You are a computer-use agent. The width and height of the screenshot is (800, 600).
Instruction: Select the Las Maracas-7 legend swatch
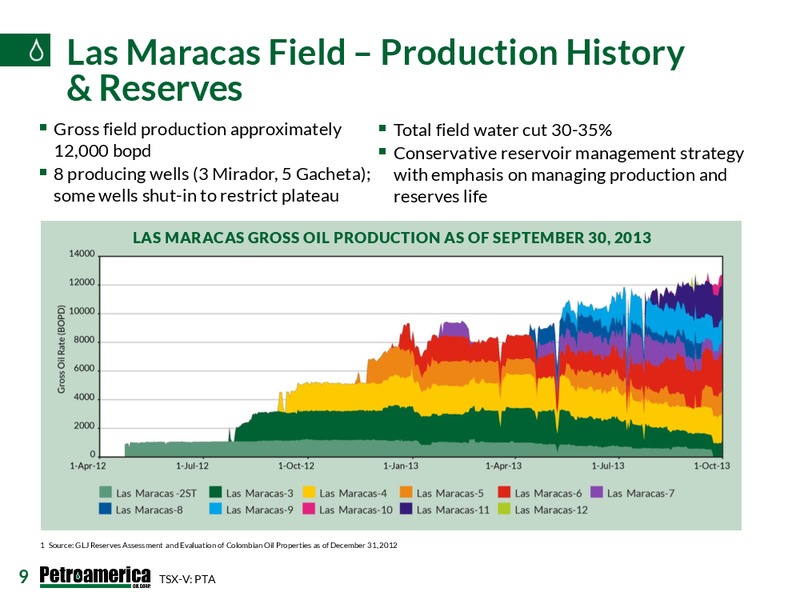pyautogui.click(x=596, y=492)
